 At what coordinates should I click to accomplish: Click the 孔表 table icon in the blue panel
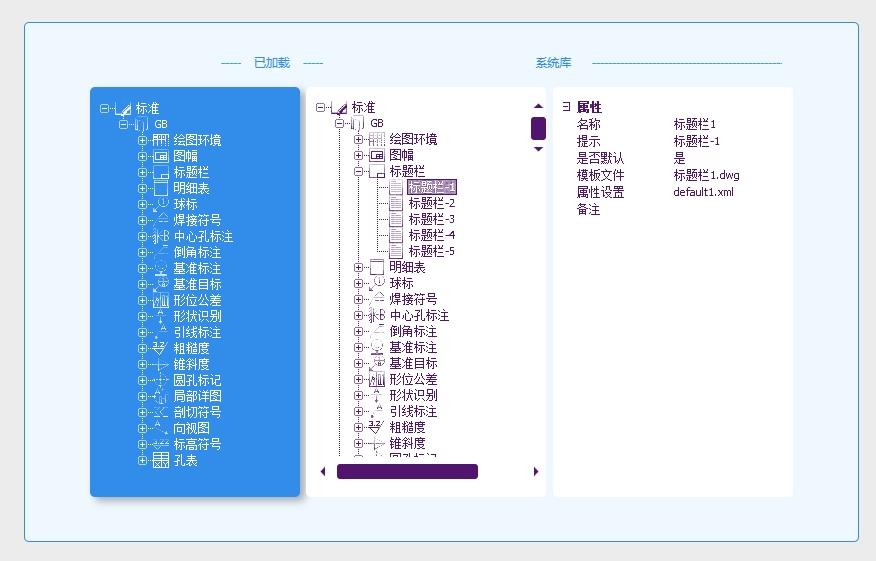tap(160, 460)
